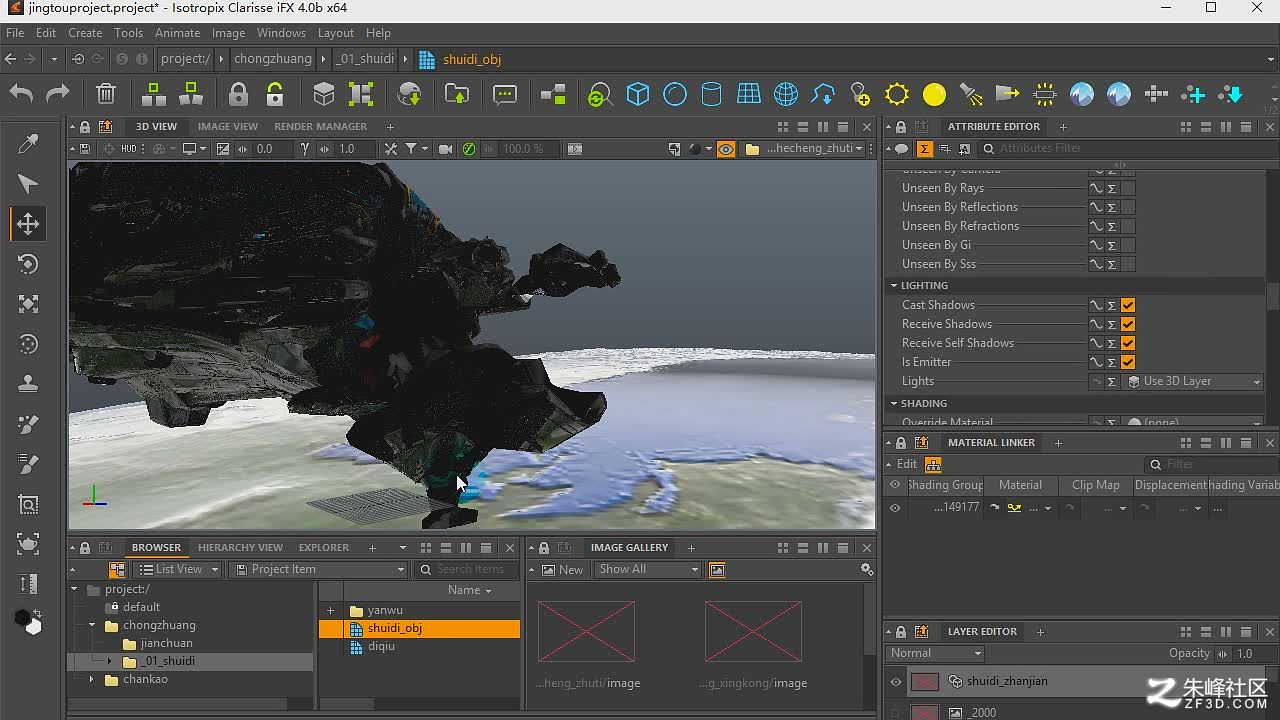The height and width of the screenshot is (720, 1280).
Task: Click the globe wireframe icon
Action: pyautogui.click(x=786, y=94)
